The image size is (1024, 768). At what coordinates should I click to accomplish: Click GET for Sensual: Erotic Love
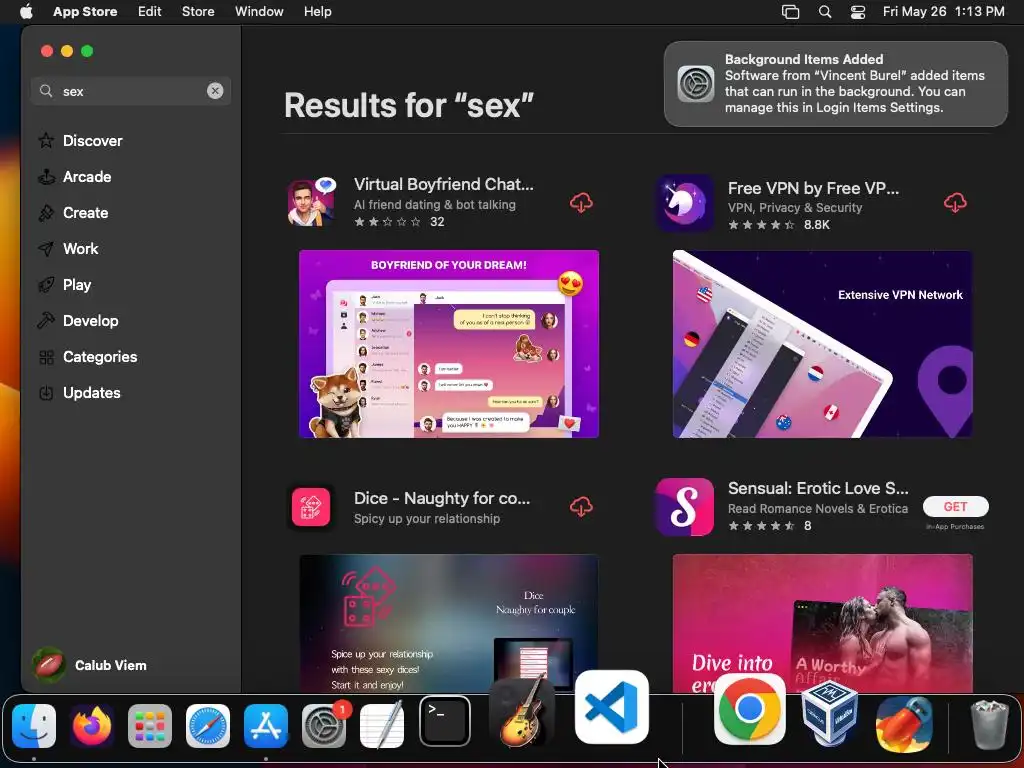(x=955, y=507)
